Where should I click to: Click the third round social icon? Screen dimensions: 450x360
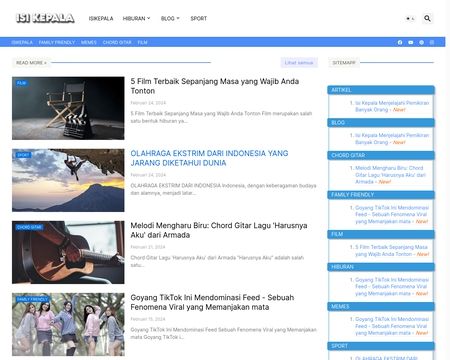421,42
